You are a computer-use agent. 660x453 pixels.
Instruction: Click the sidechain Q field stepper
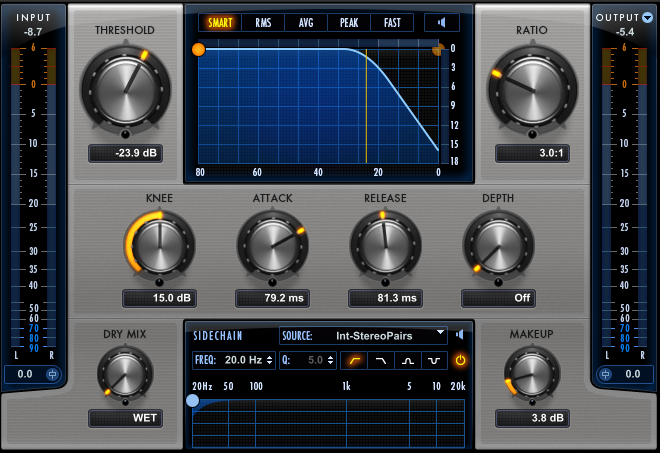(x=330, y=360)
